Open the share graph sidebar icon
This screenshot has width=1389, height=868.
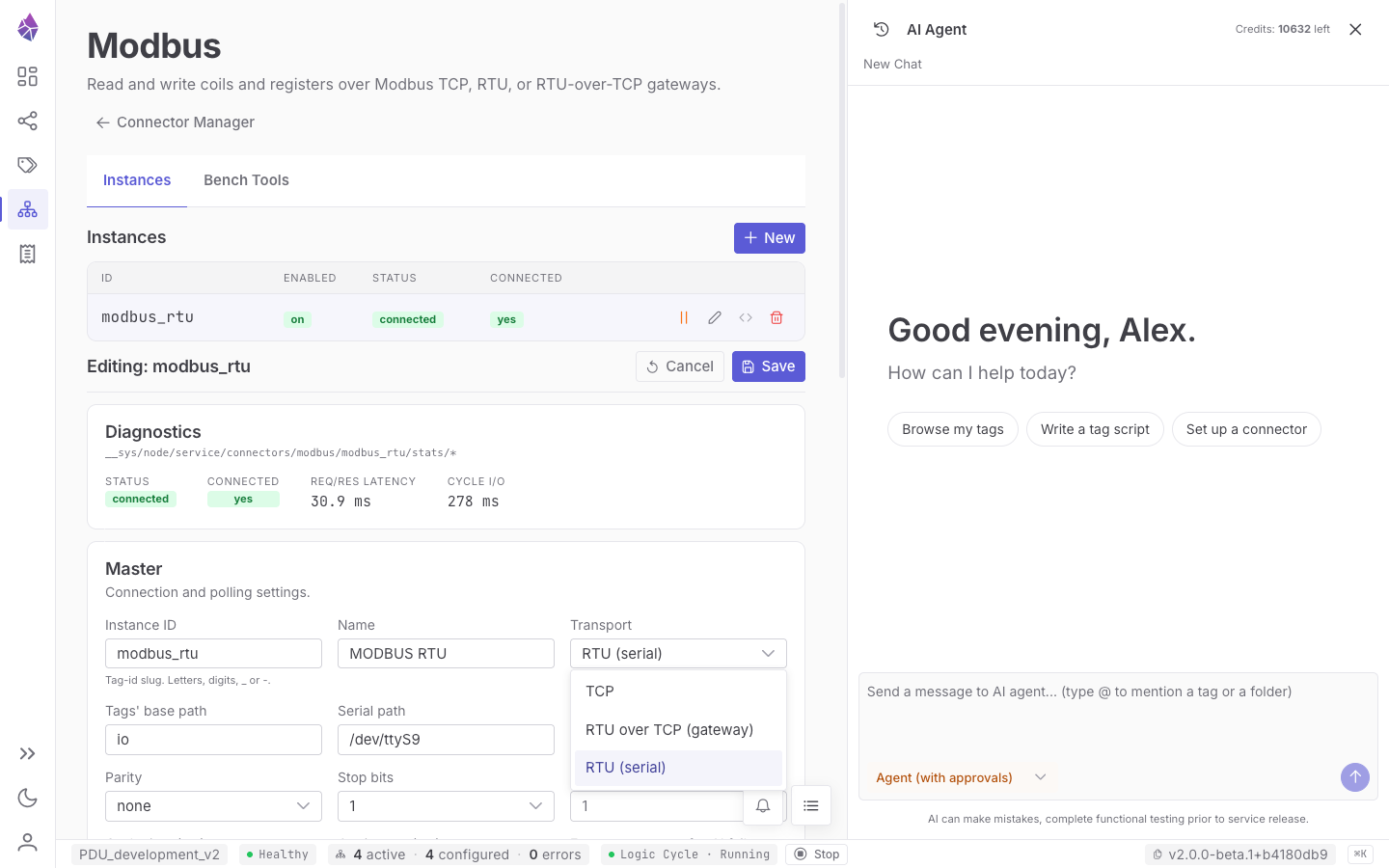(28, 121)
